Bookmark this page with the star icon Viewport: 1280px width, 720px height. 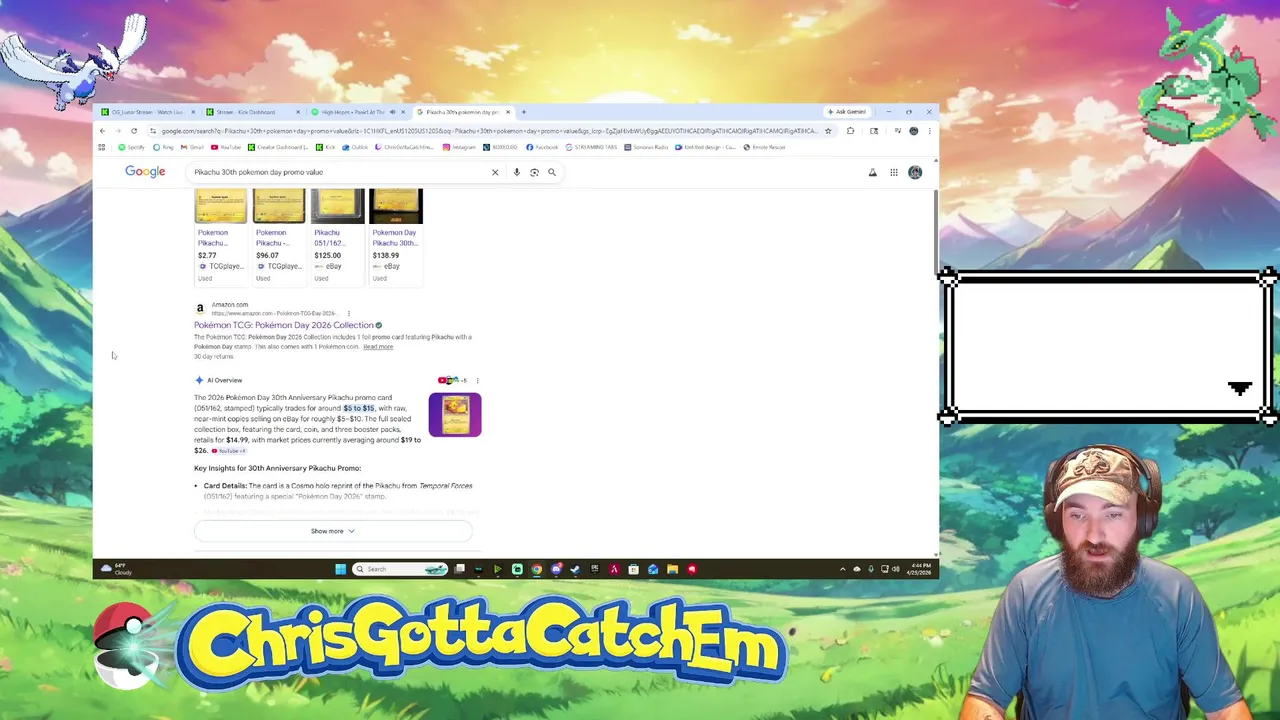828,131
